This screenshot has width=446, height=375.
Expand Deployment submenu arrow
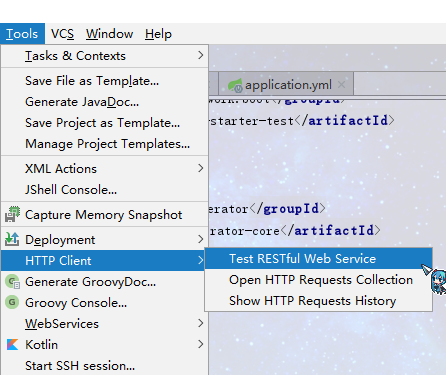pyautogui.click(x=200, y=239)
